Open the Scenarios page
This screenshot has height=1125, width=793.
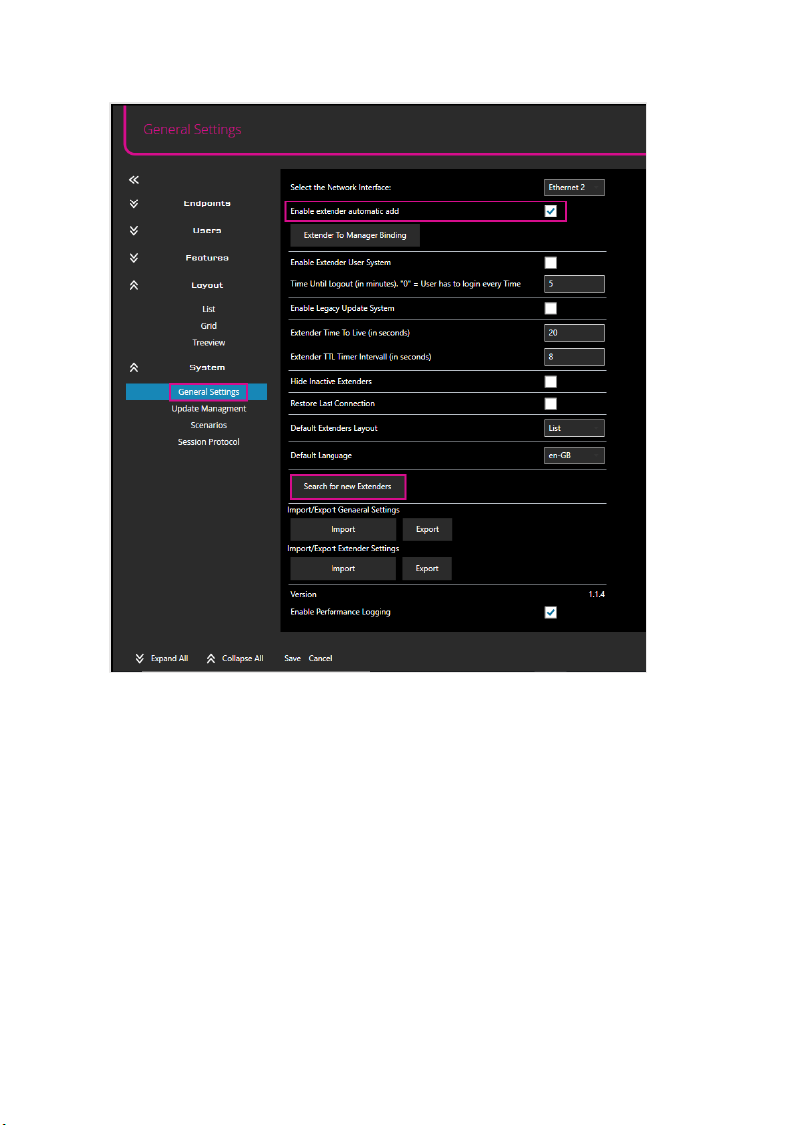(x=208, y=425)
